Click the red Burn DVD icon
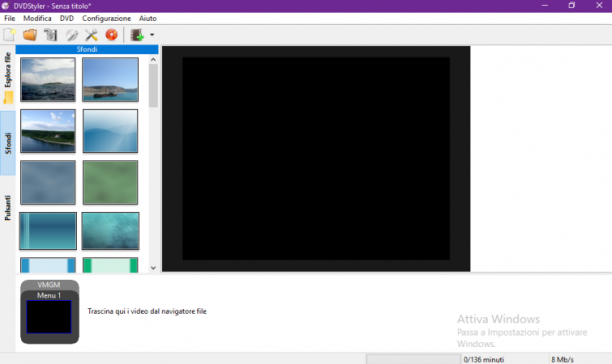This screenshot has height=364, width=612. click(112, 35)
